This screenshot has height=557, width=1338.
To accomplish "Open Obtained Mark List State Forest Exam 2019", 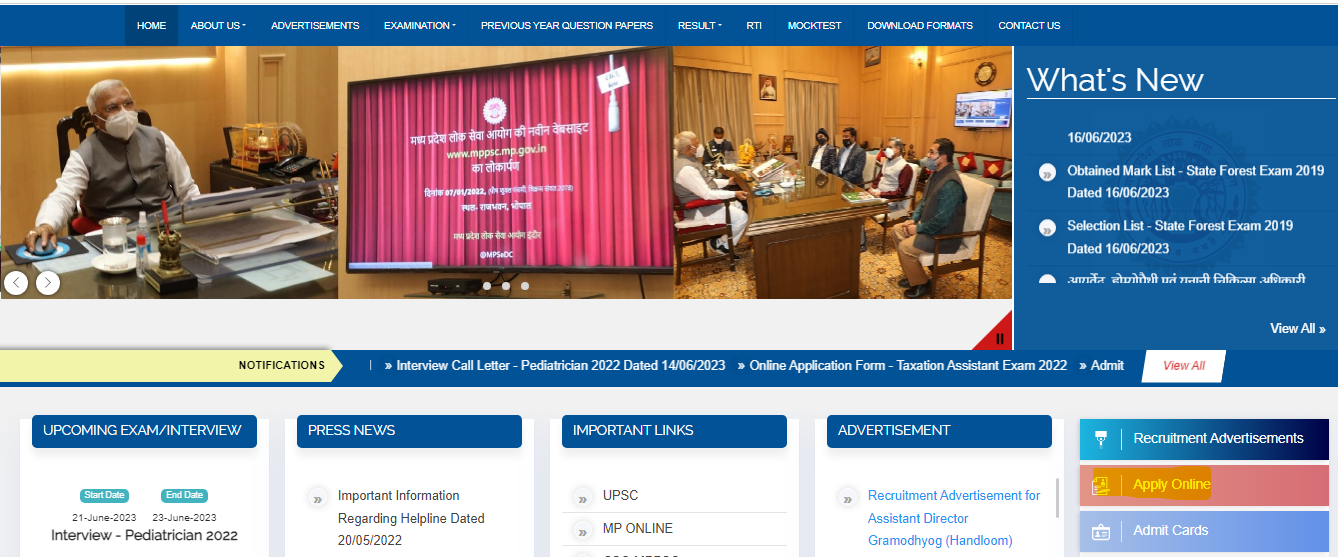I will point(1195,181).
